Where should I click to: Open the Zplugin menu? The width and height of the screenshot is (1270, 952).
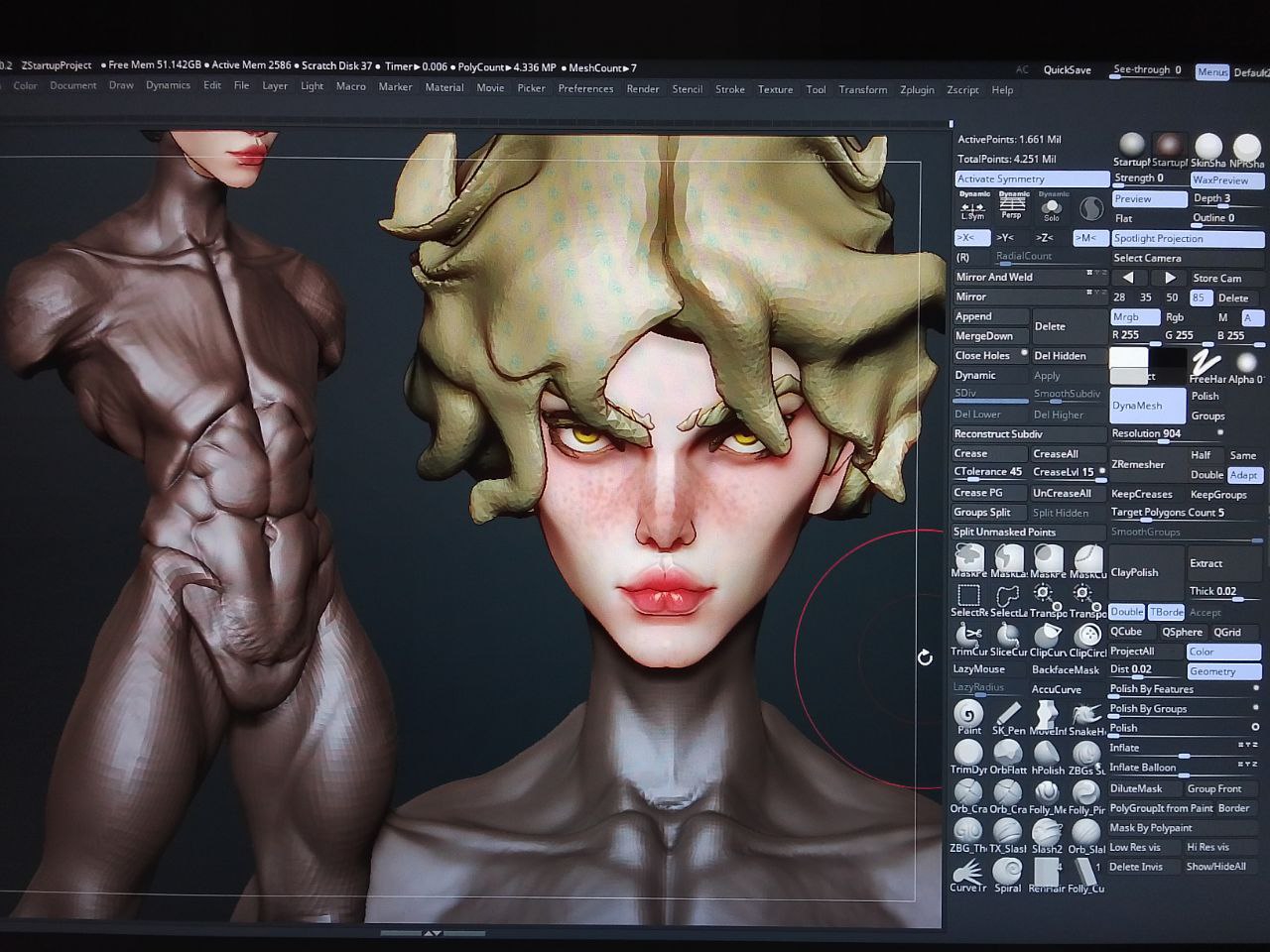(916, 89)
